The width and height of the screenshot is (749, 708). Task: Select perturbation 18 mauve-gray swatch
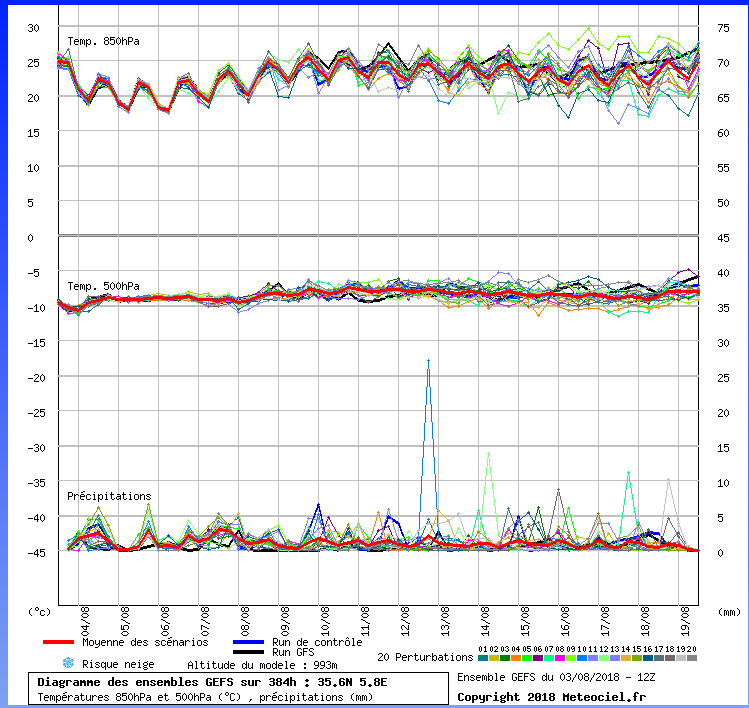coord(670,658)
